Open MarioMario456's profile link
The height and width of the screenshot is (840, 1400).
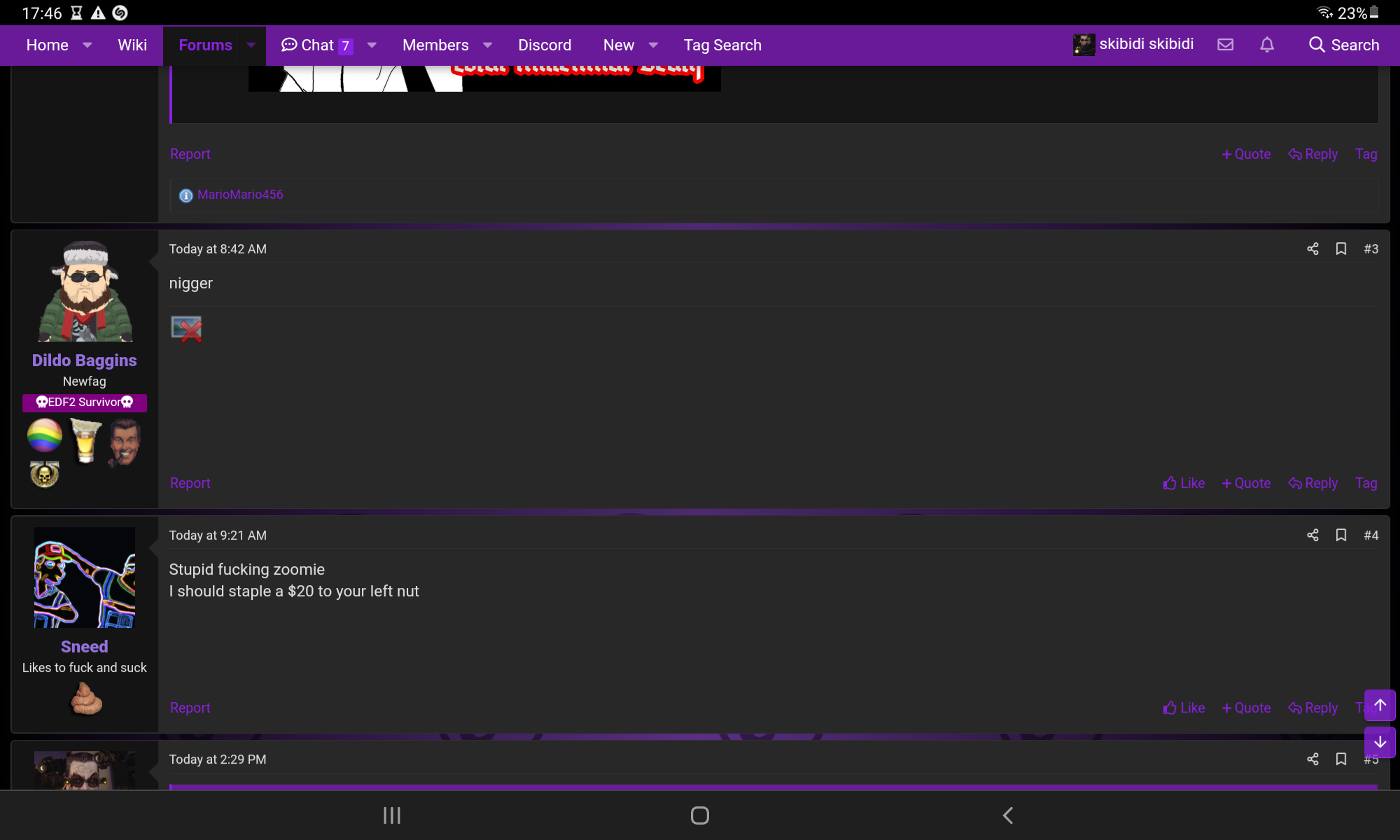(x=240, y=195)
